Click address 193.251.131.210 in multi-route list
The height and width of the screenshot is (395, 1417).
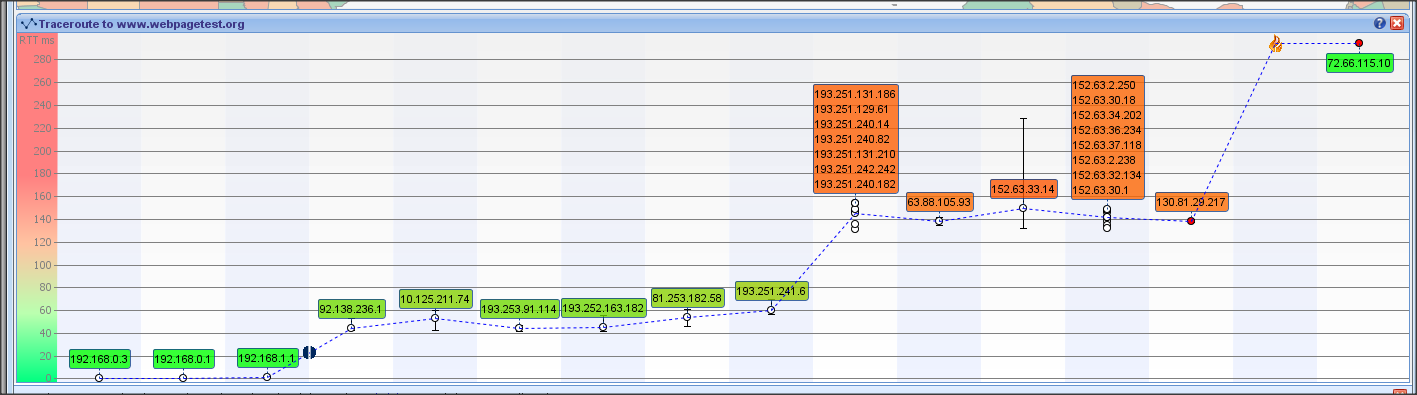(855, 154)
